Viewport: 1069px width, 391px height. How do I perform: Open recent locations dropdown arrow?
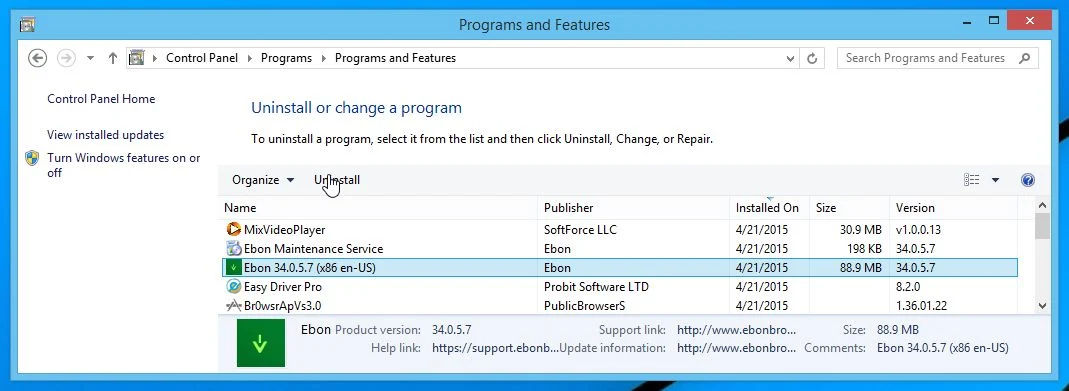[x=90, y=59]
